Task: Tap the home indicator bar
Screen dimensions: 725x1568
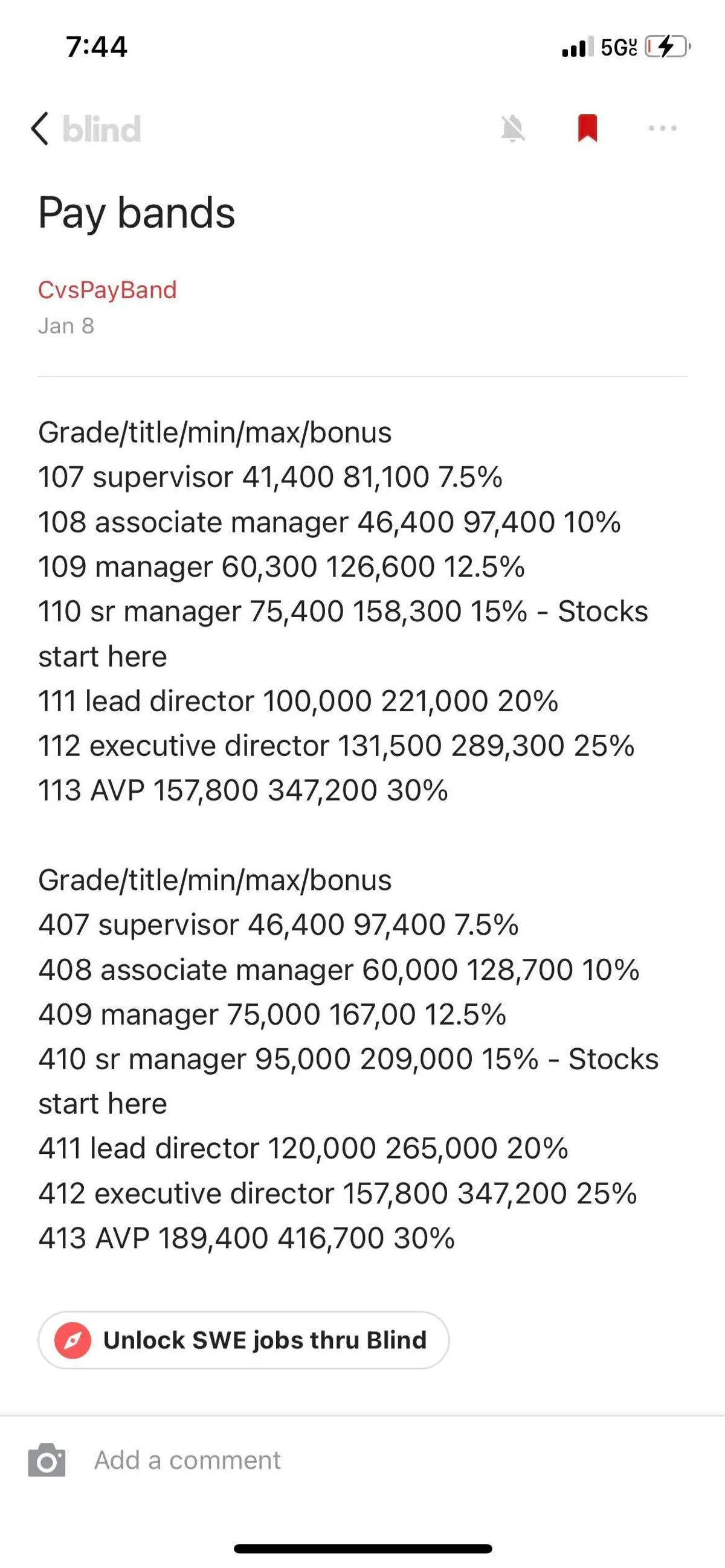Action: [x=362, y=1548]
